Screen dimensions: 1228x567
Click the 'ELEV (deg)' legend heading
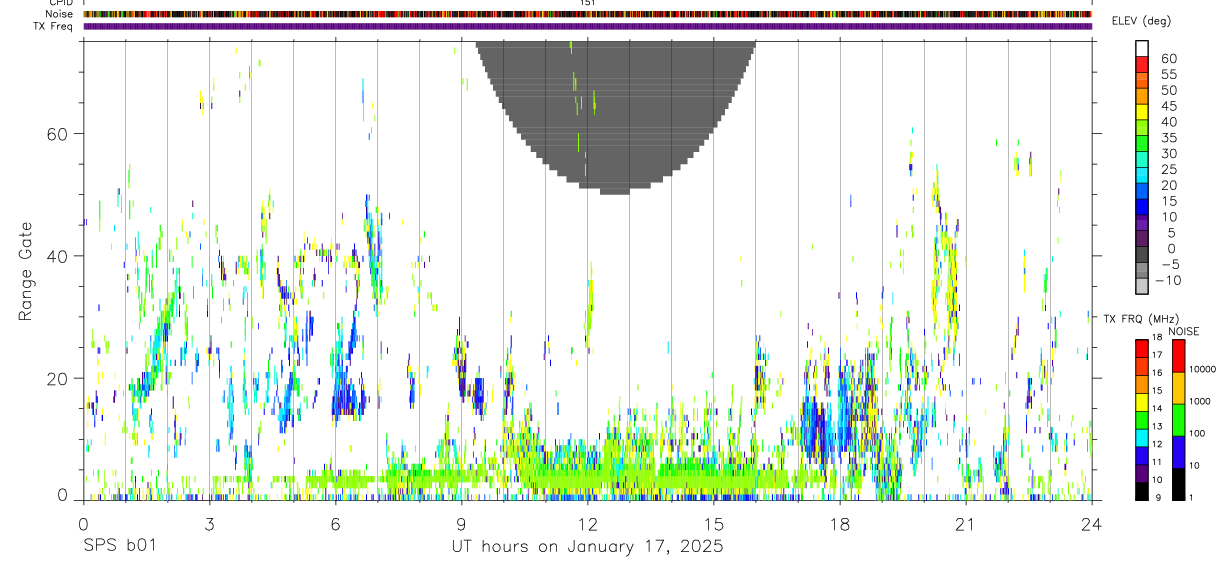point(1144,21)
